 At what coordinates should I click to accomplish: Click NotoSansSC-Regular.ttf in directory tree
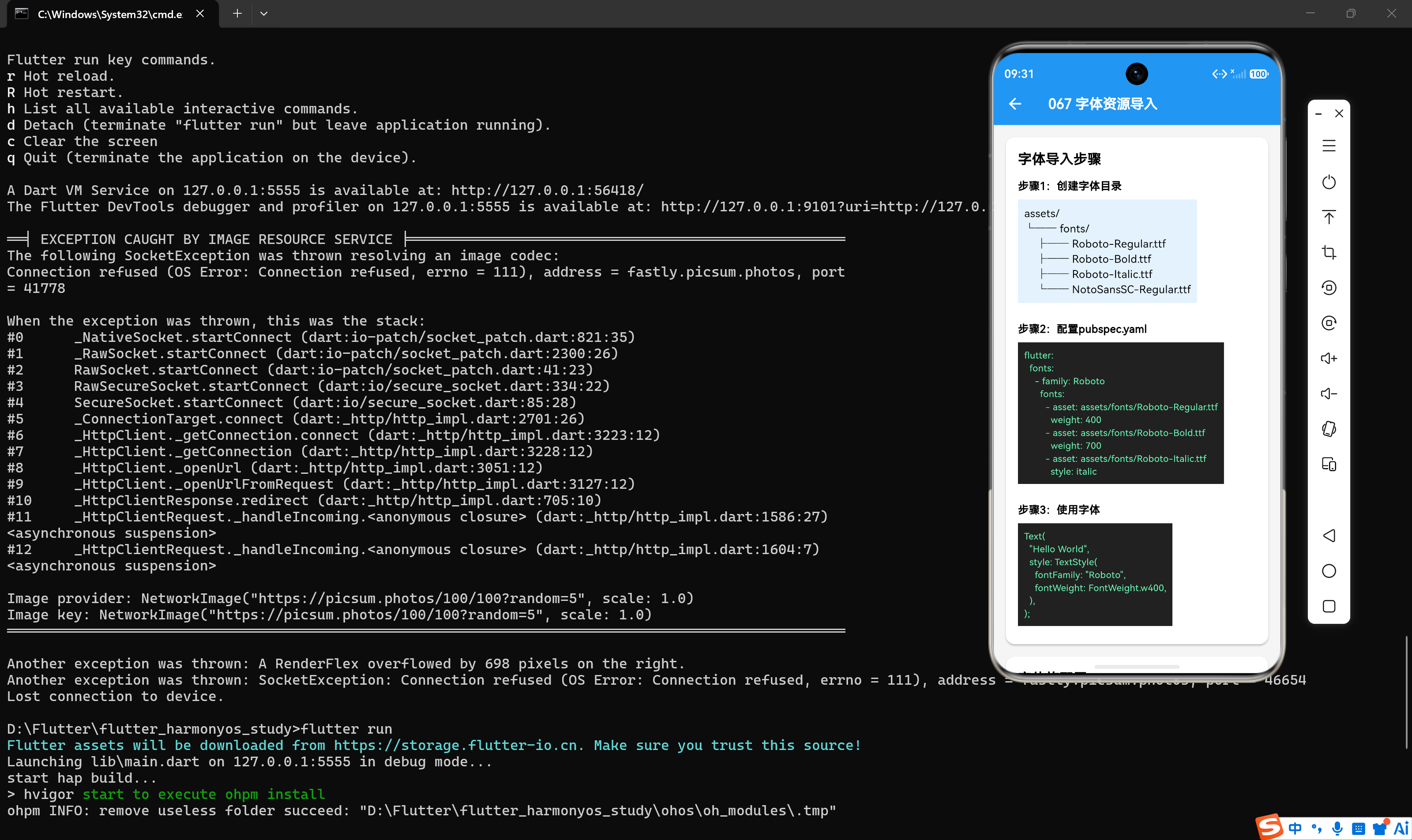[x=1131, y=289]
